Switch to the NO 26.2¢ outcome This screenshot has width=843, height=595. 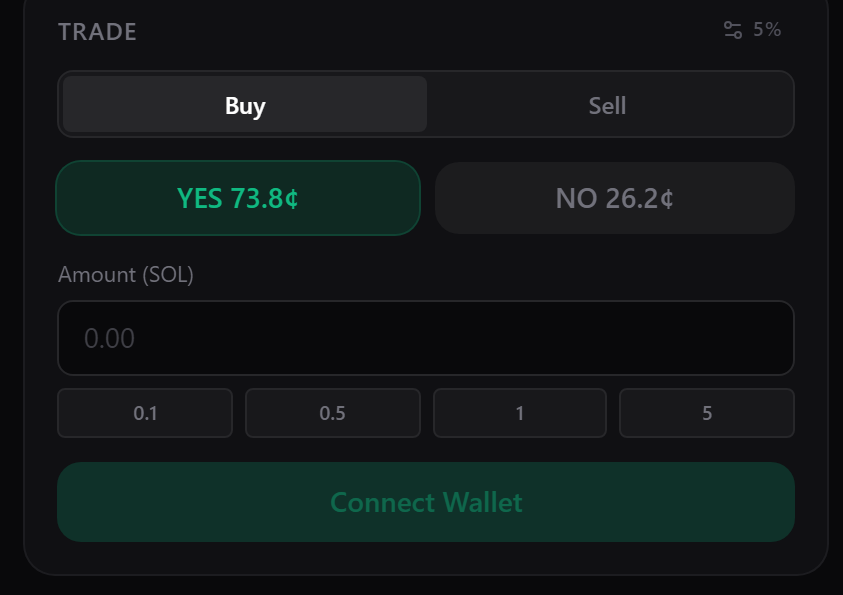614,198
